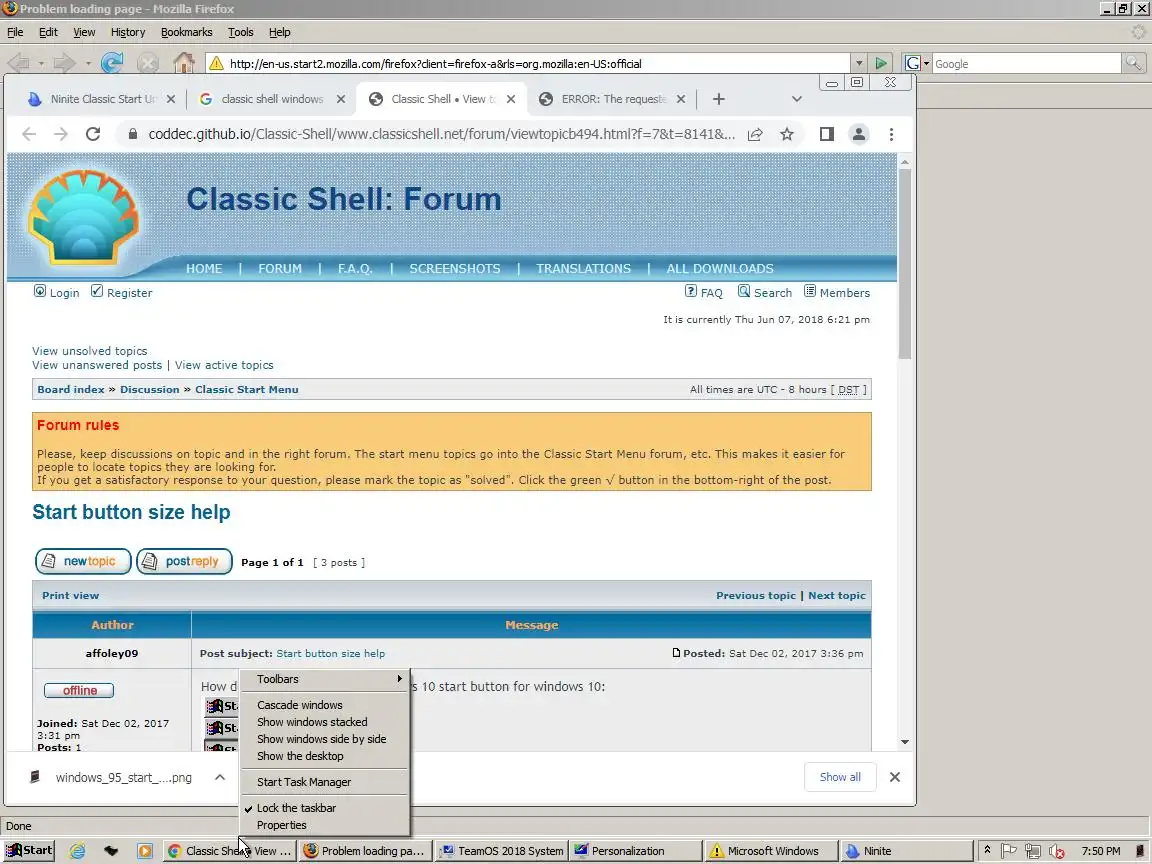The width and height of the screenshot is (1152, 864).
Task: Expand Chrome tab search chevron
Action: click(796, 99)
